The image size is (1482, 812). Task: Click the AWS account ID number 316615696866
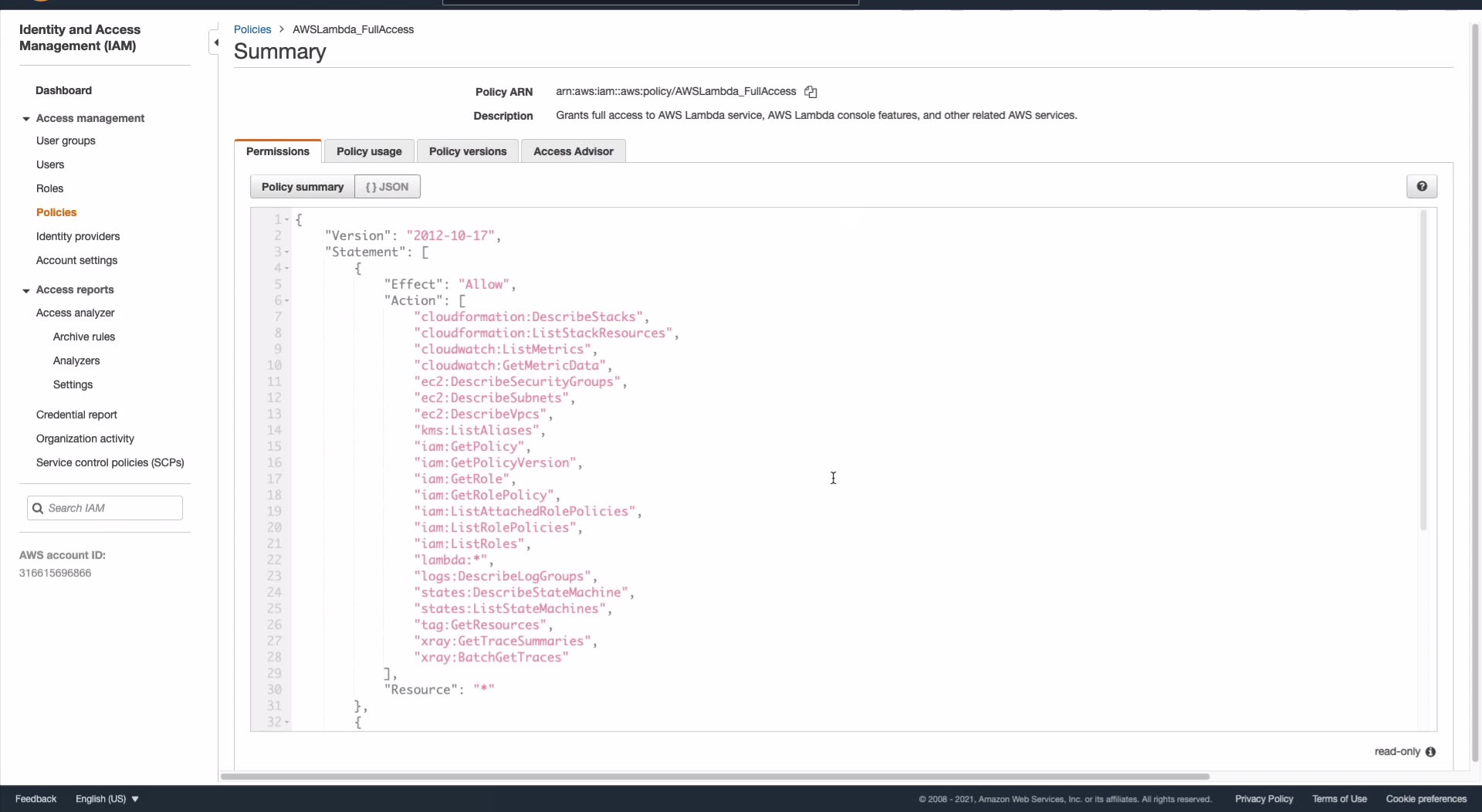(x=56, y=573)
